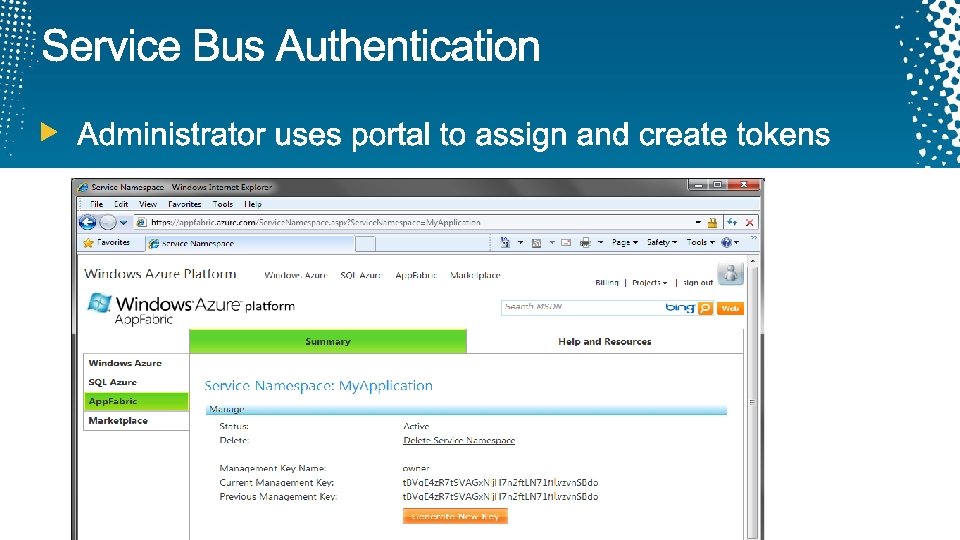This screenshot has width=960, height=540.
Task: Click the 'Active' status value
Action: pos(416,426)
